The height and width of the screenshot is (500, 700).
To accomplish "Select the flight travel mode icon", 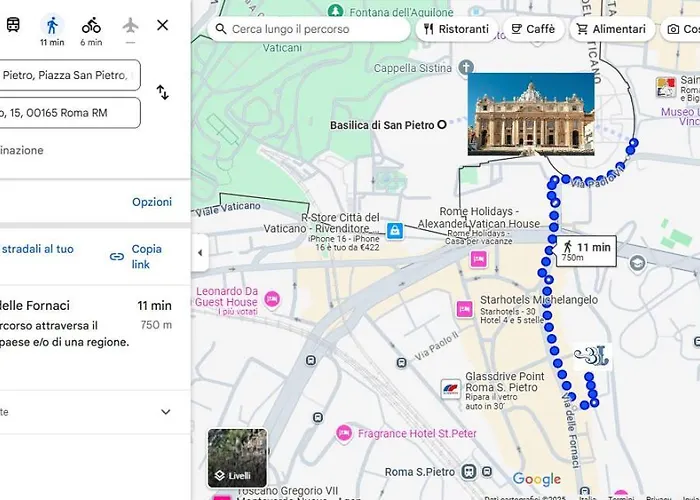I will [x=130, y=28].
